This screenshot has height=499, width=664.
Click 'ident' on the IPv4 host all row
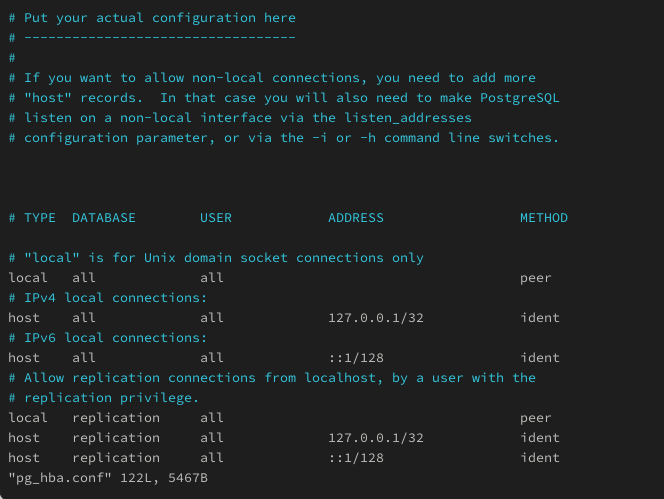point(540,318)
